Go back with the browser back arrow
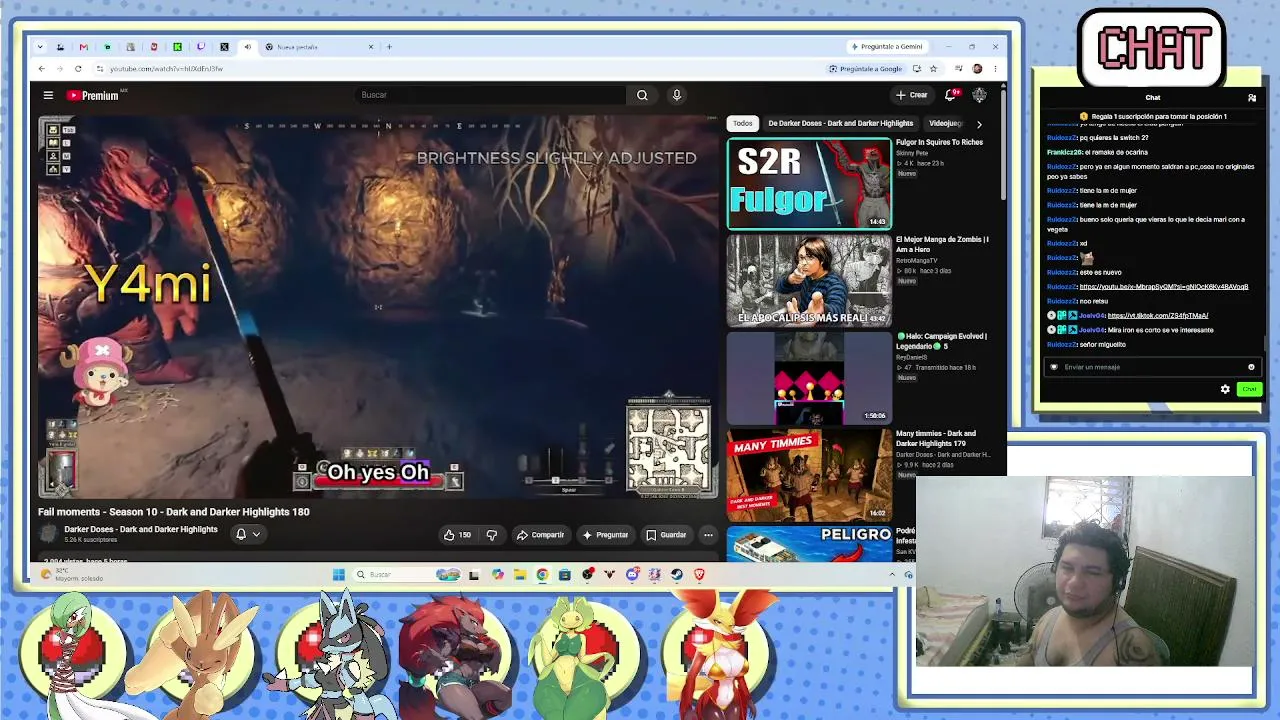This screenshot has height=720, width=1280. point(41,69)
